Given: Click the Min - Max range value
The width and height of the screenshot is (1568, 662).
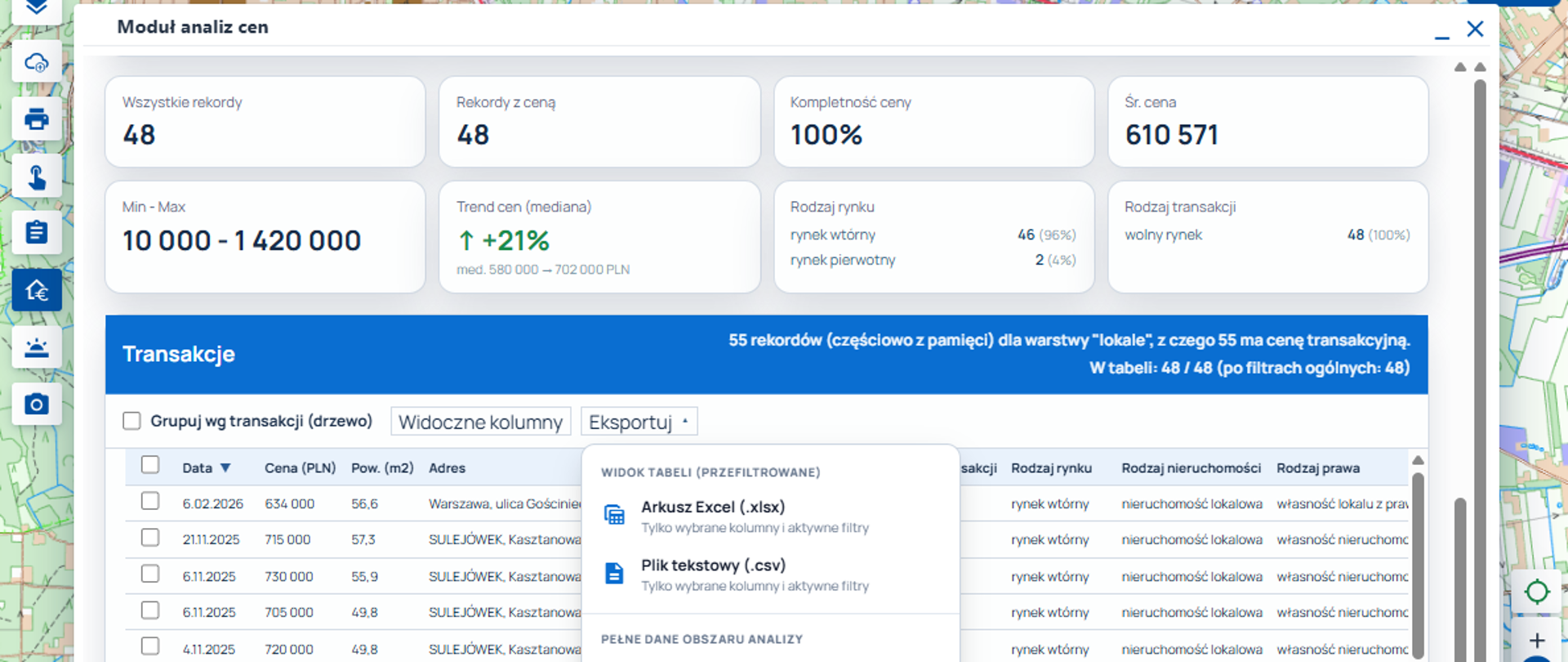Looking at the screenshot, I should (242, 240).
